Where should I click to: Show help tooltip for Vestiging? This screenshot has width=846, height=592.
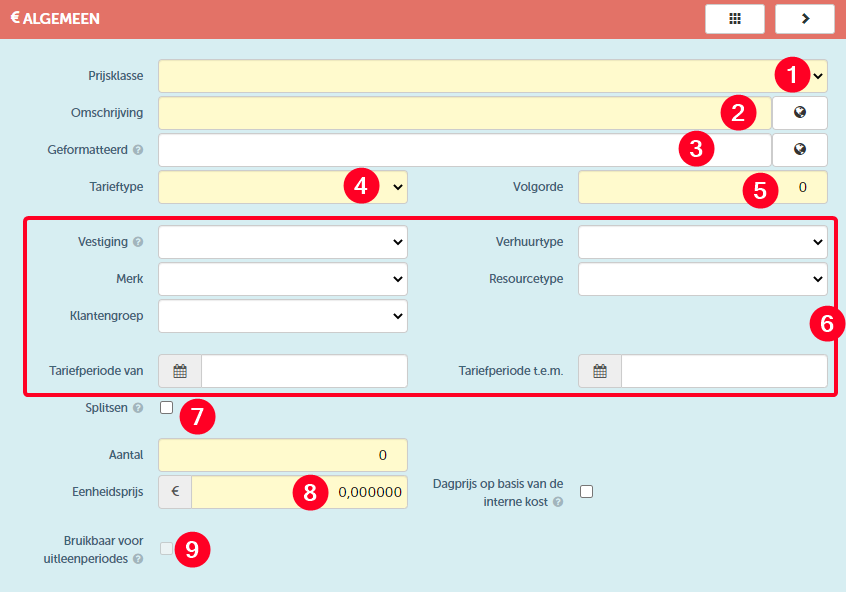tap(138, 242)
